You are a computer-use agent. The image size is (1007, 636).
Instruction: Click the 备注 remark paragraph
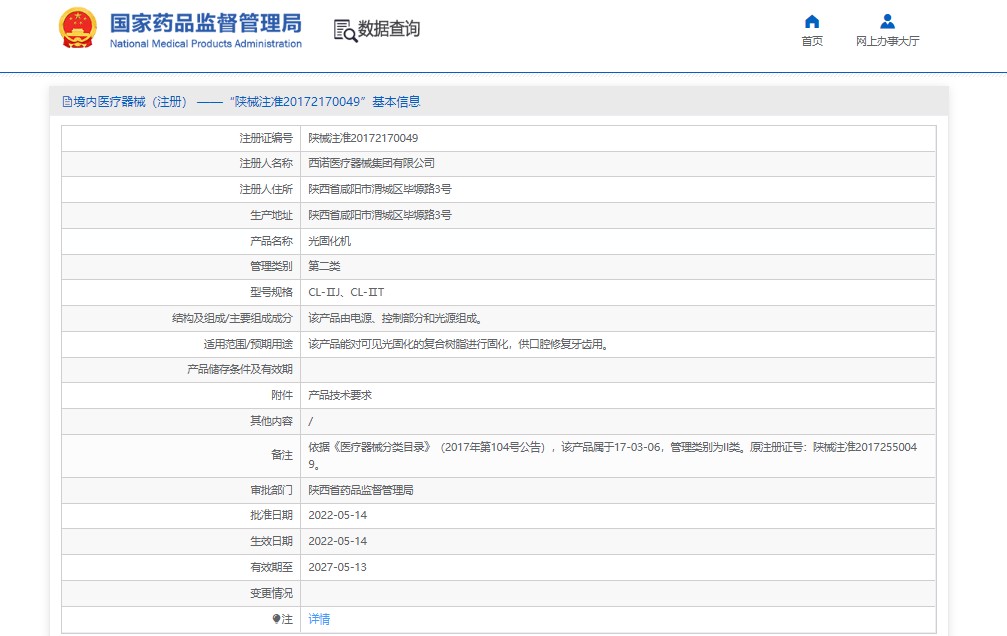coord(613,455)
